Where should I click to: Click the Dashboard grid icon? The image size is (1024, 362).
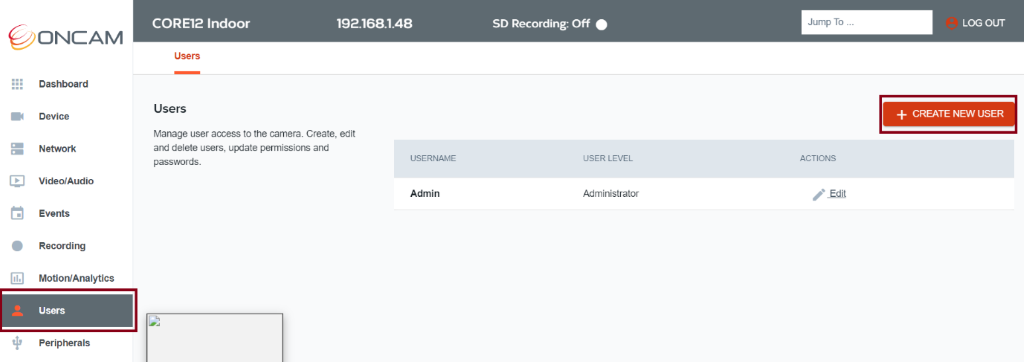click(18, 84)
